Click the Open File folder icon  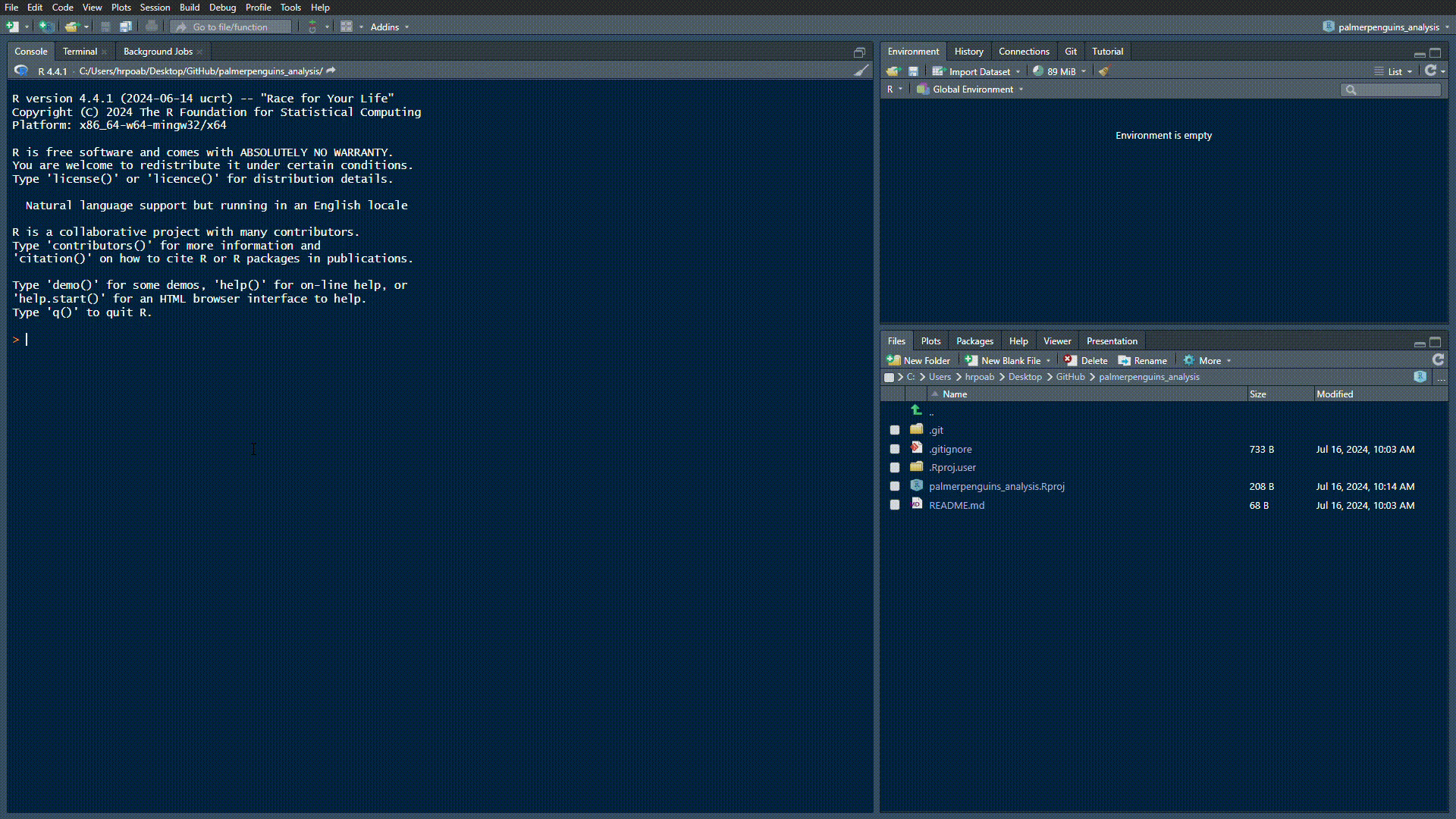(x=71, y=27)
